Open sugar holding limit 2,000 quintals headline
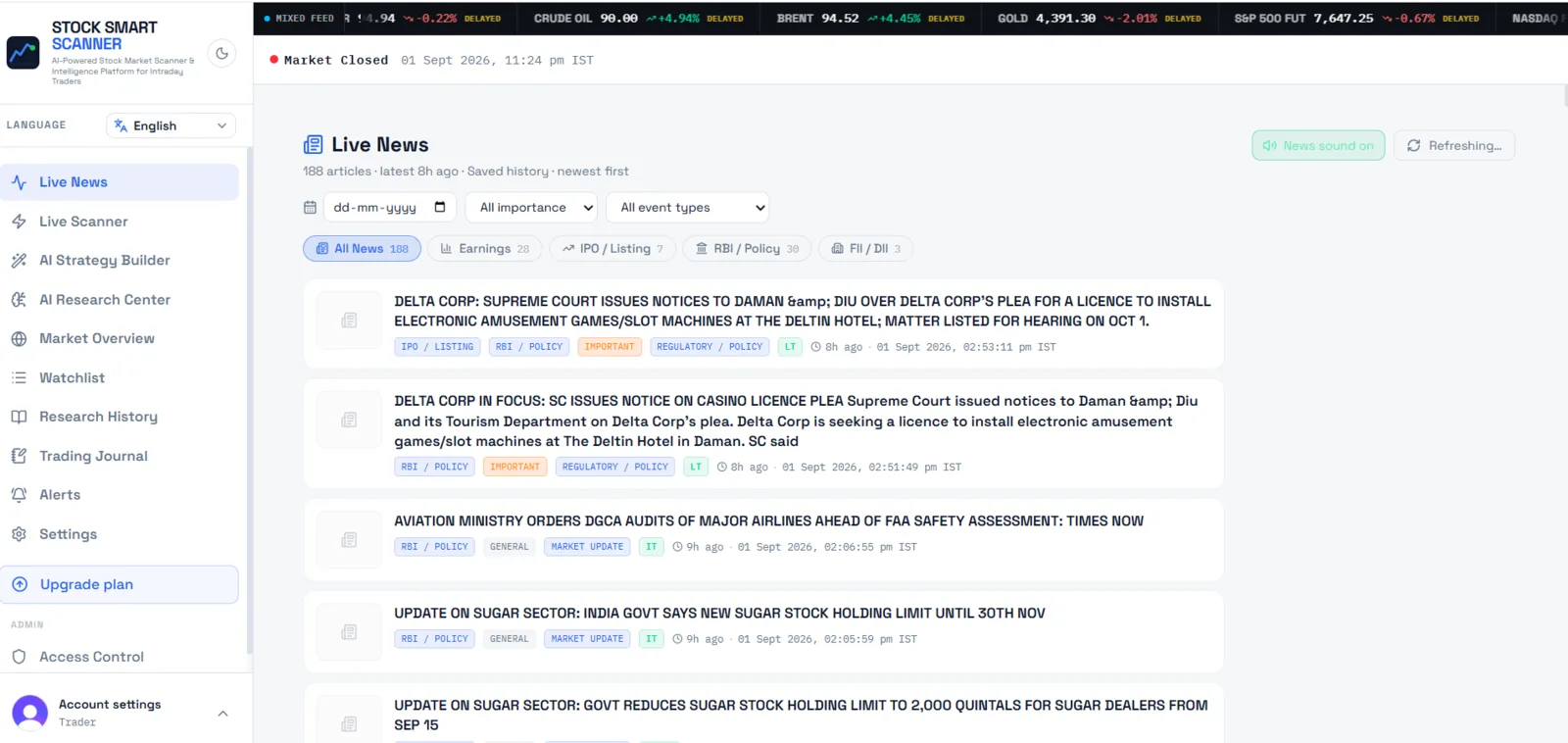Viewport: 1568px width, 743px height. (801, 715)
